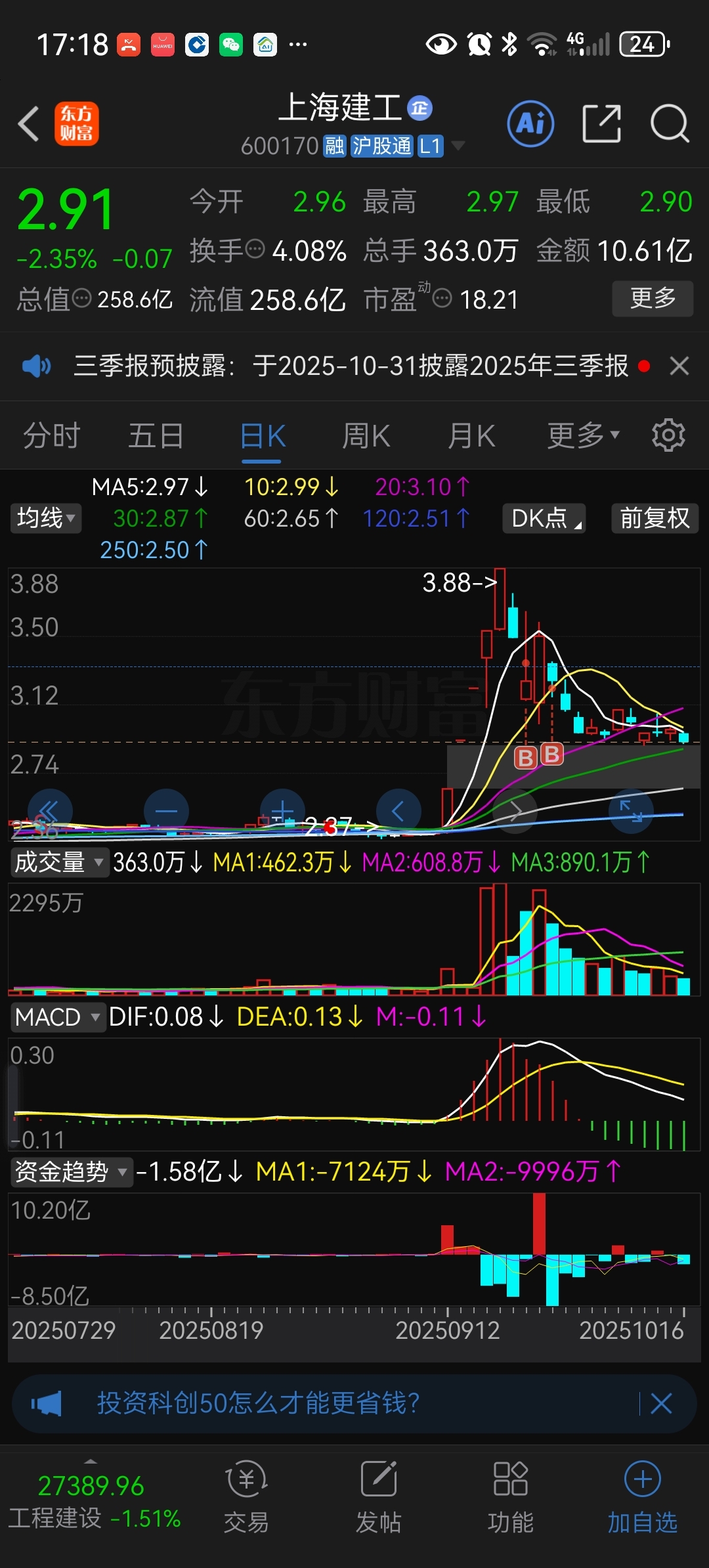This screenshot has width=709, height=1568.
Task: Tap the second B buy marker
Action: pyautogui.click(x=552, y=754)
